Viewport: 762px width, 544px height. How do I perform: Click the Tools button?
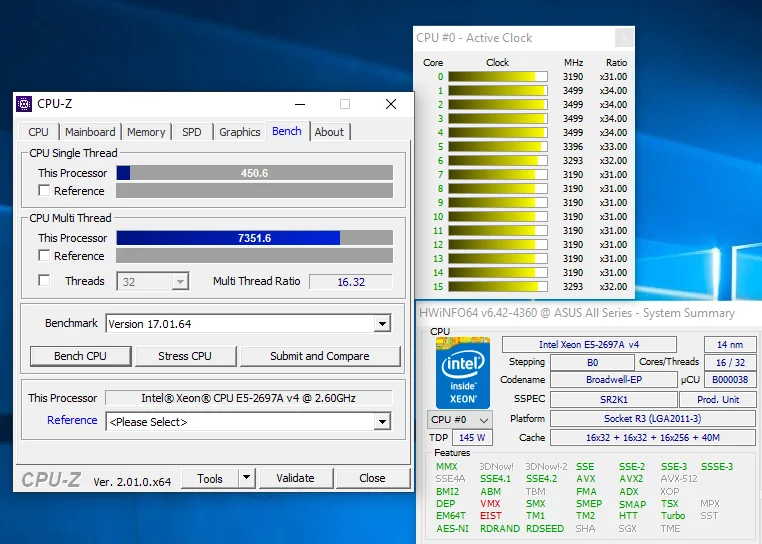point(210,478)
